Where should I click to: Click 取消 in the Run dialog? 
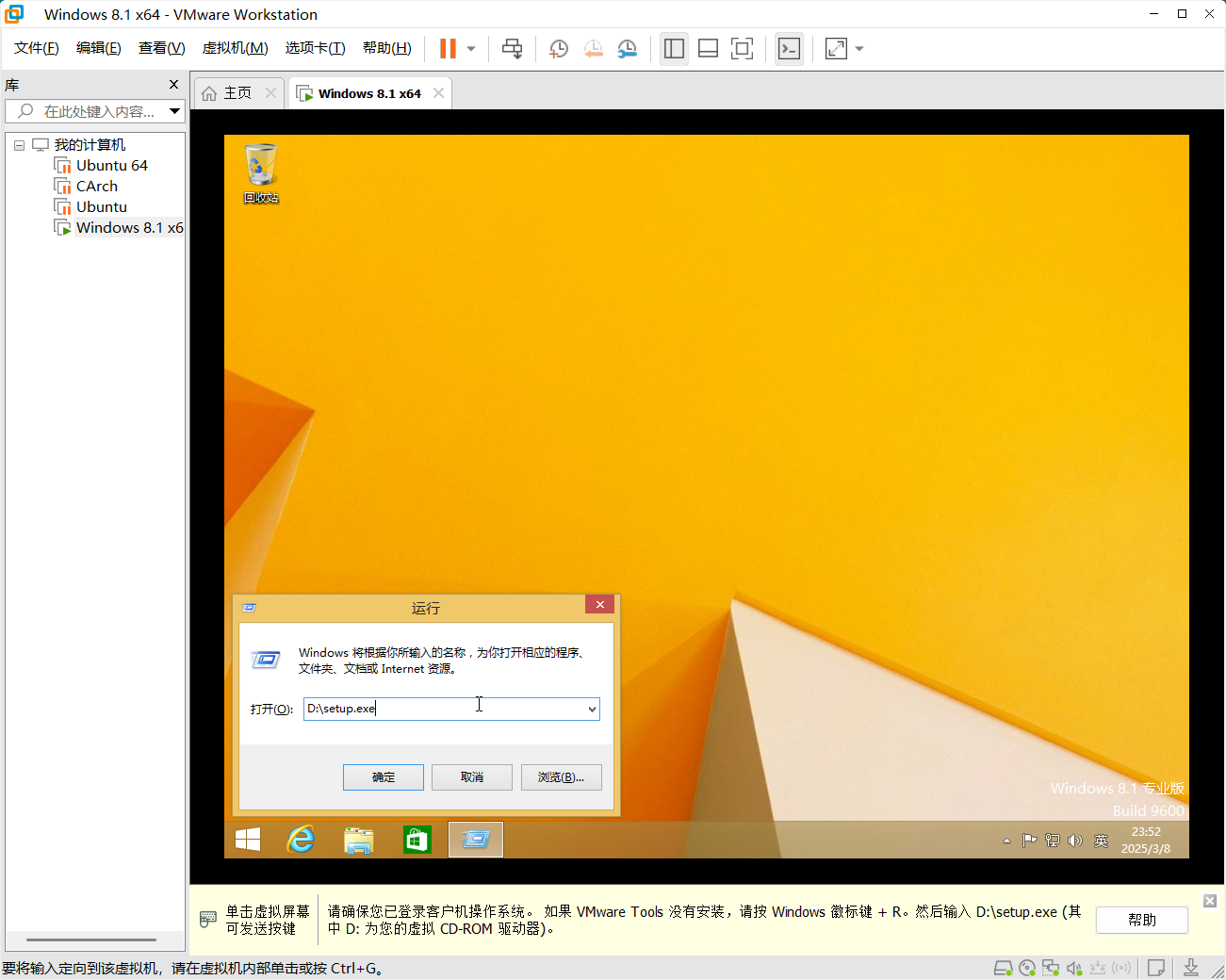pos(472,777)
